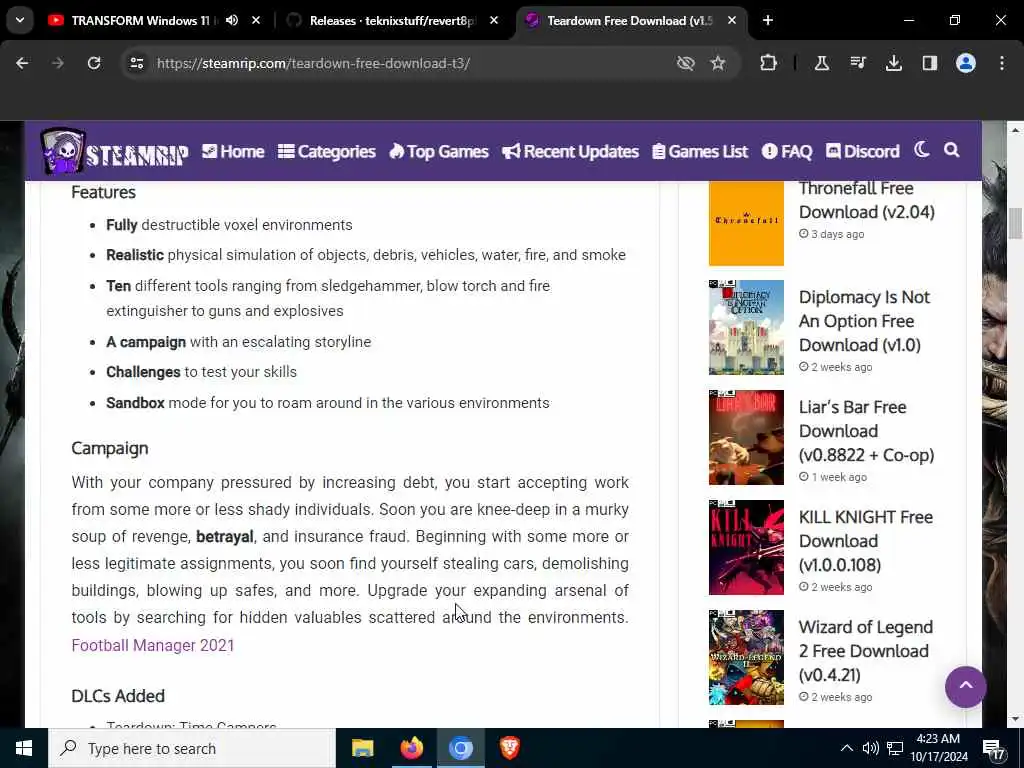Viewport: 1024px width, 768px height.
Task: Toggle the browser side panel icon
Action: click(929, 63)
